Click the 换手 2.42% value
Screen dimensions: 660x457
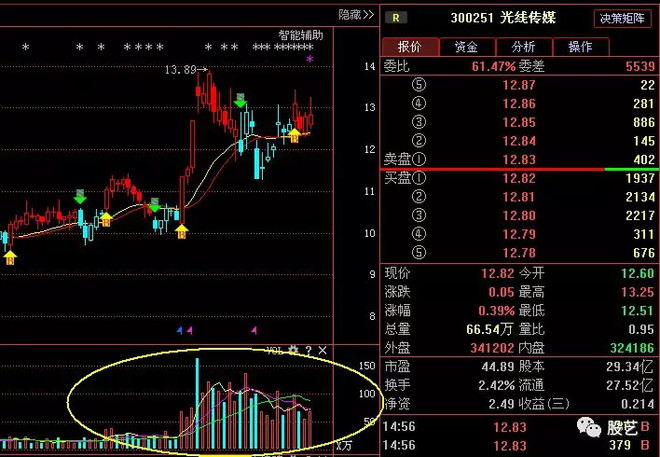tap(496, 385)
